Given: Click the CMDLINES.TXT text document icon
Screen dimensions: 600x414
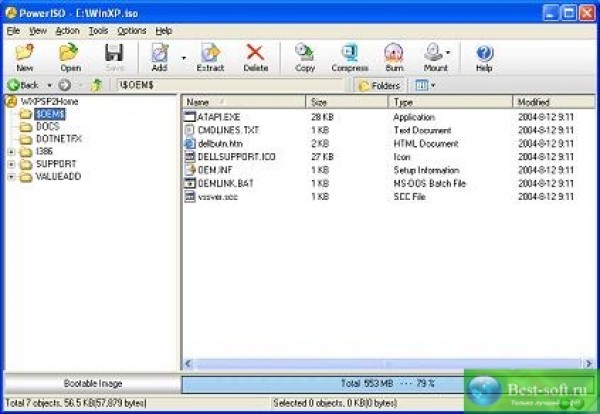Looking at the screenshot, I should 190,130.
